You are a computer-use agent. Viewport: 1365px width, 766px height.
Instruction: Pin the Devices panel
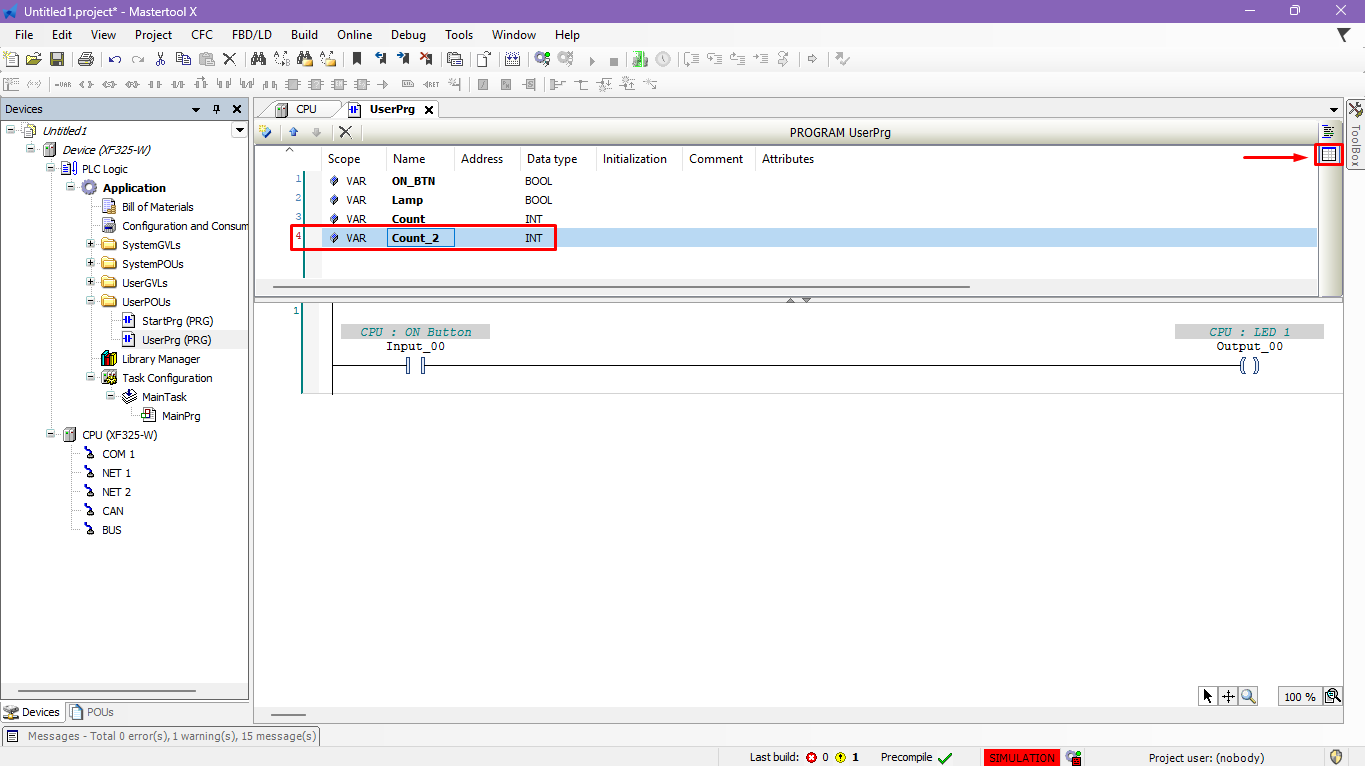[216, 109]
